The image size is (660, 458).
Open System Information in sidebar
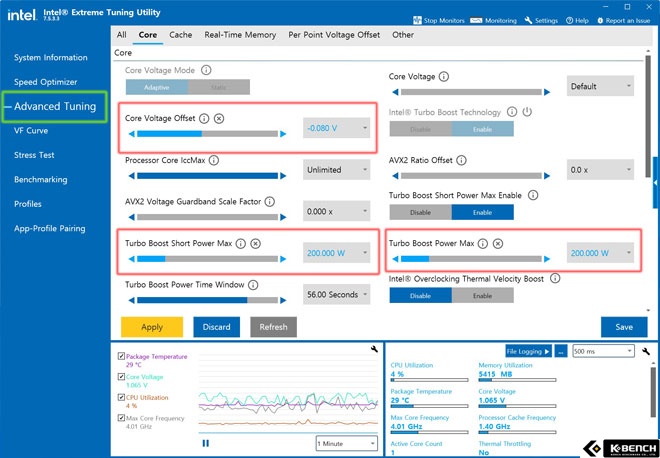[51, 58]
